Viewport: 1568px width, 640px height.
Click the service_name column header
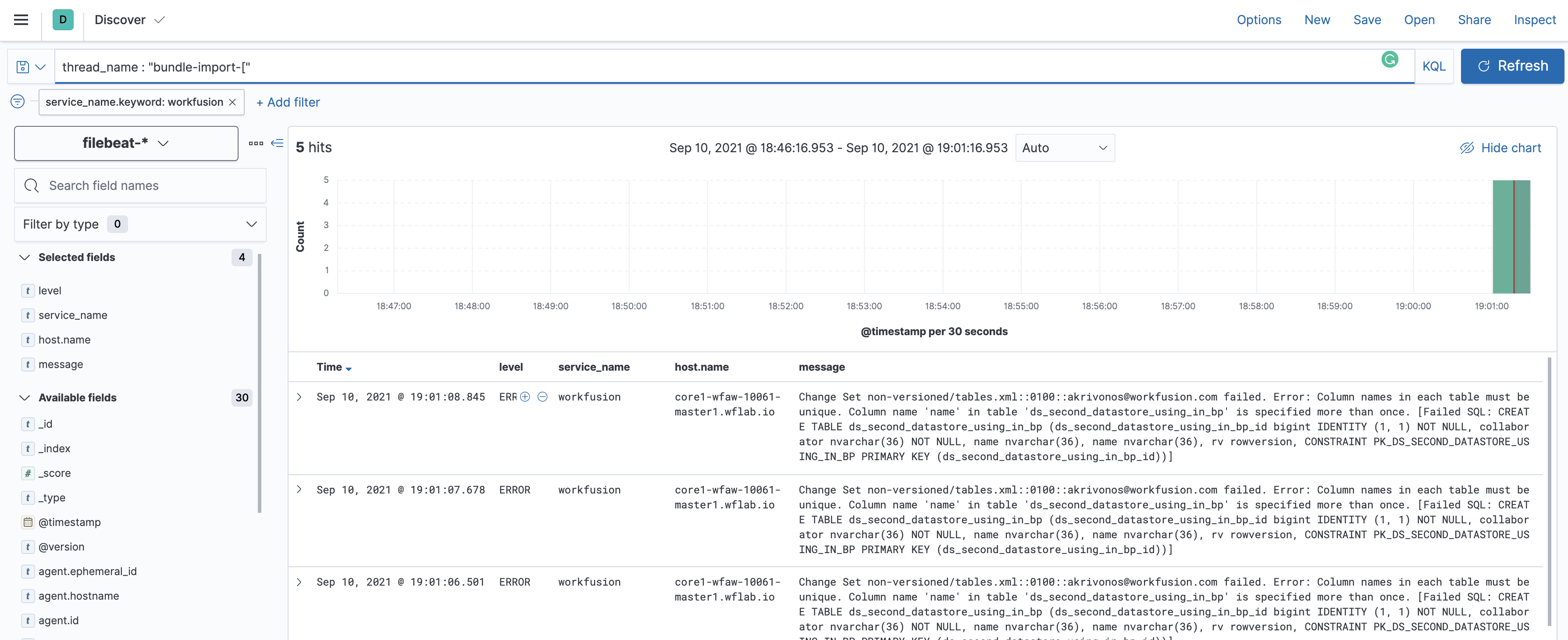(x=593, y=367)
